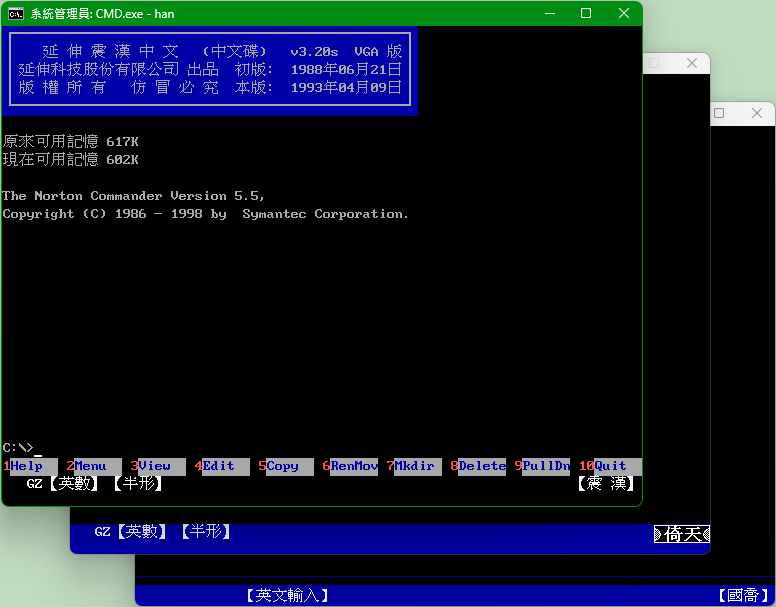Image resolution: width=776 pixels, height=607 pixels.
Task: Click the 現在可用記憶 602K line
Action: click(71, 160)
